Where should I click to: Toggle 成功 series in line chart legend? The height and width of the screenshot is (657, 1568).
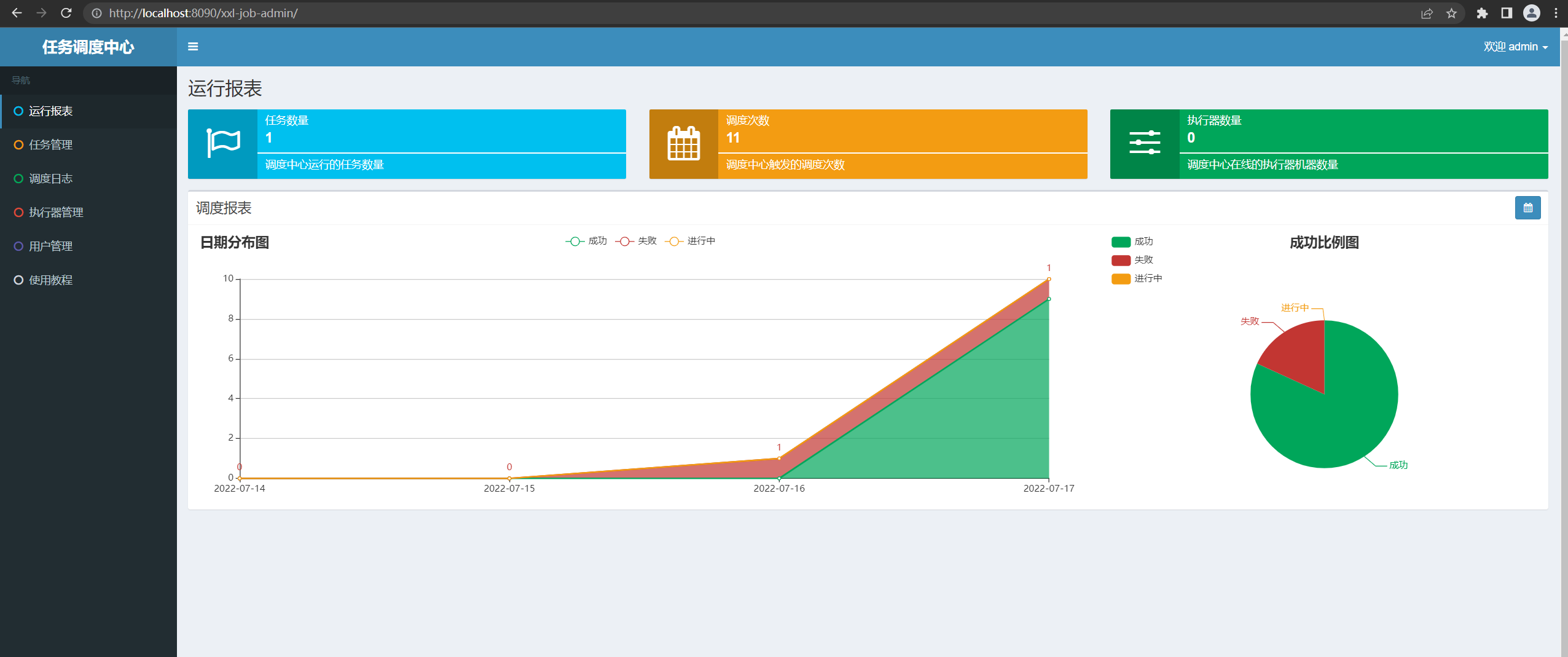click(x=586, y=242)
